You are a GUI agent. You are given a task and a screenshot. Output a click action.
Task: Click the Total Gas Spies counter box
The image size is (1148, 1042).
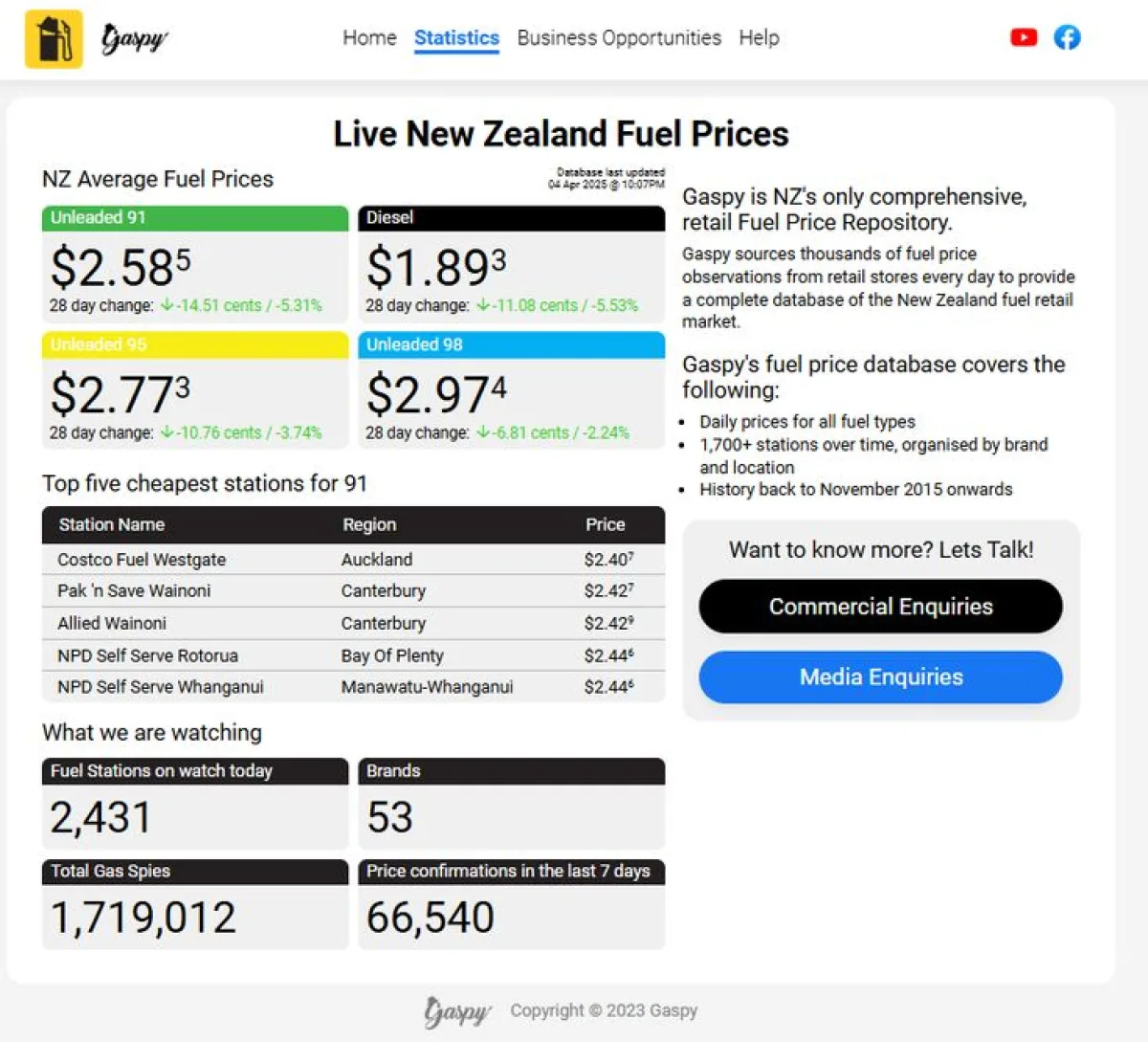pyautogui.click(x=194, y=904)
